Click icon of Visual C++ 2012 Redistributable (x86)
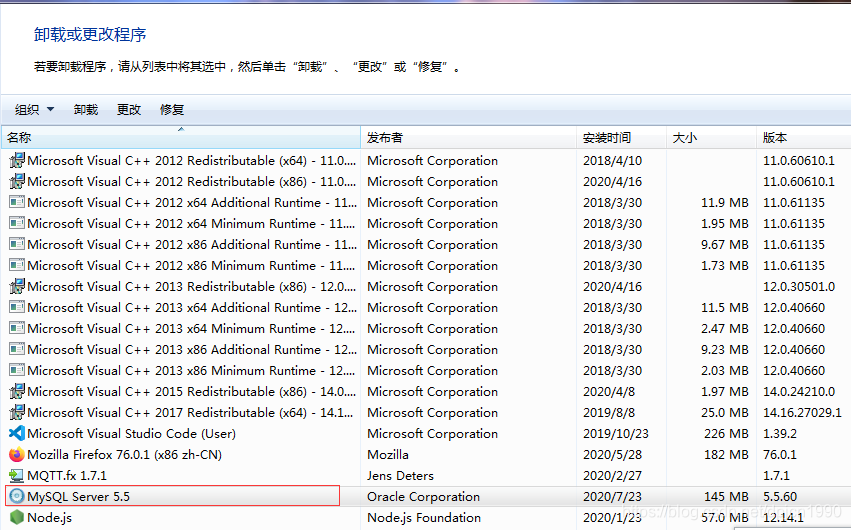 click(17, 181)
